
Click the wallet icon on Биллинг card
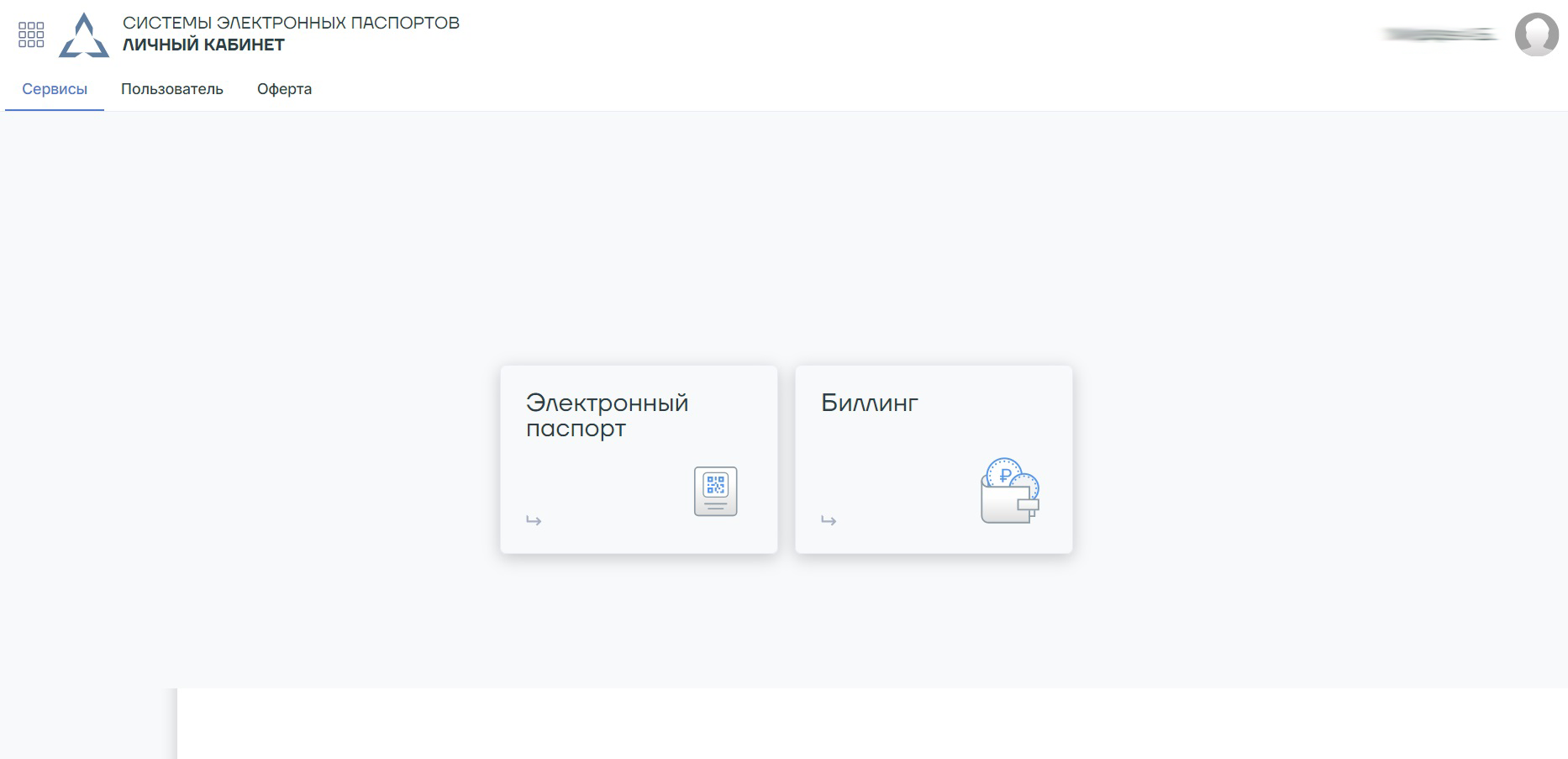click(1008, 503)
